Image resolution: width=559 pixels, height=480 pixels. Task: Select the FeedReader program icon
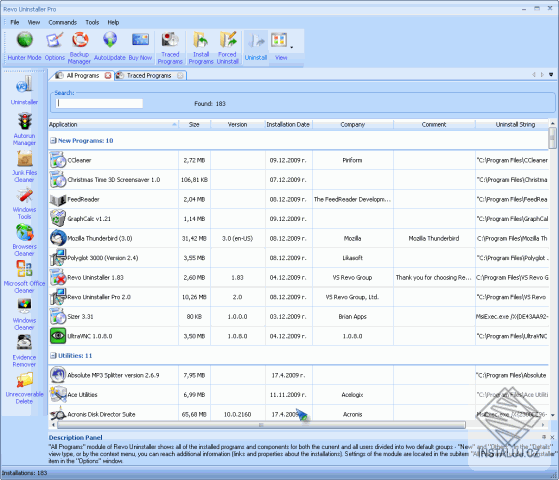58,199
